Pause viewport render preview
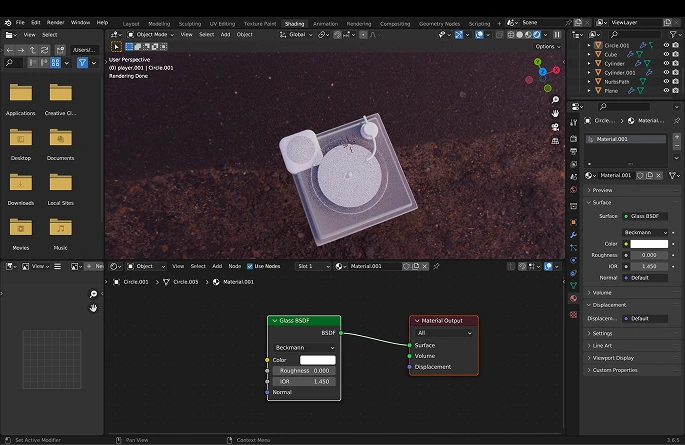 click(557, 34)
